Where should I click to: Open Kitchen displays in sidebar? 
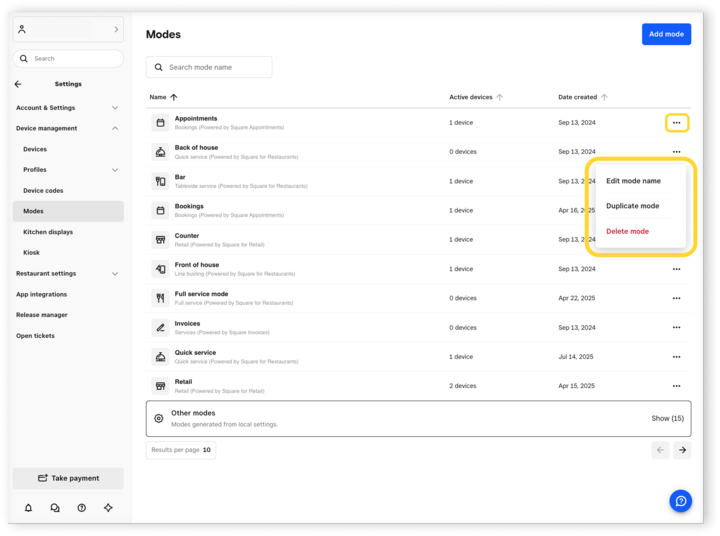click(x=48, y=232)
